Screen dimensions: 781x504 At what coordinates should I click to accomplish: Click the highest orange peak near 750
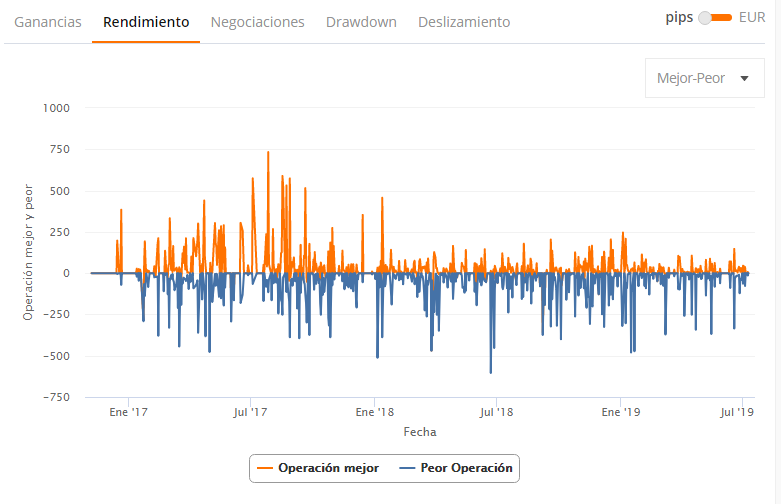coord(268,152)
